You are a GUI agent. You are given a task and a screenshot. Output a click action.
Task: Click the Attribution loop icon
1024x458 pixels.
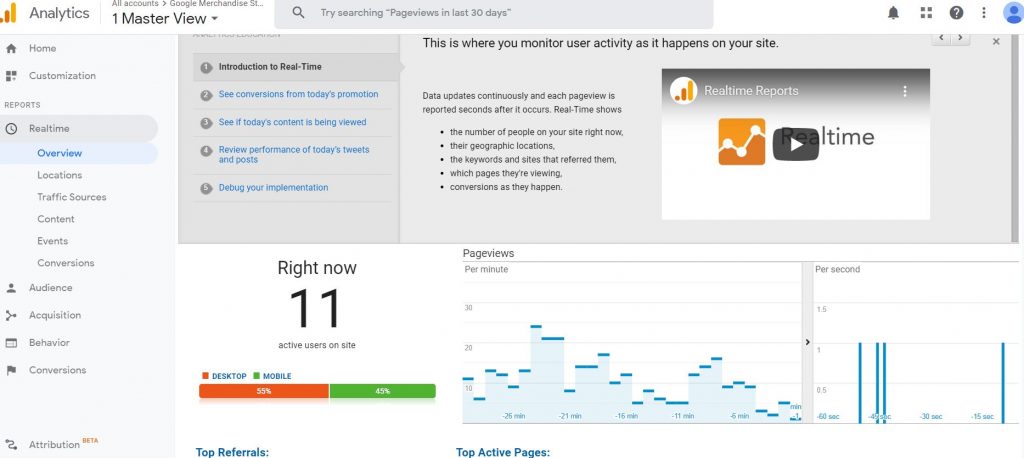[11, 444]
